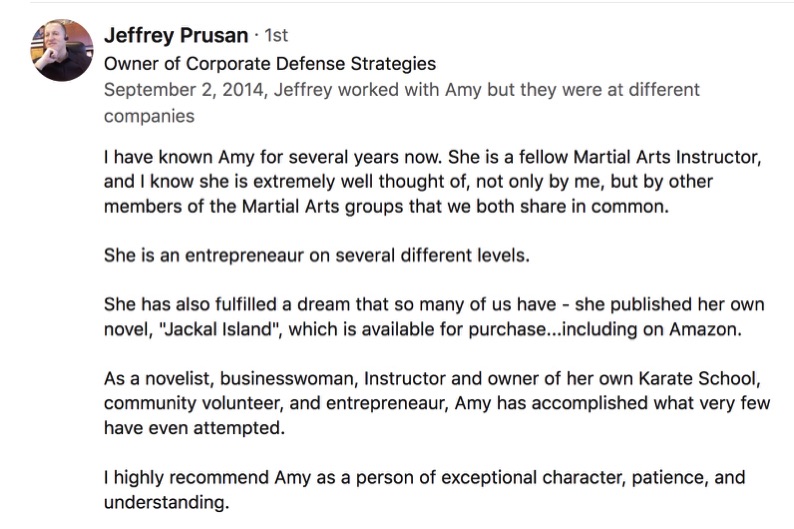
Task: Click the 1st connection degree badge
Action: pos(276,35)
